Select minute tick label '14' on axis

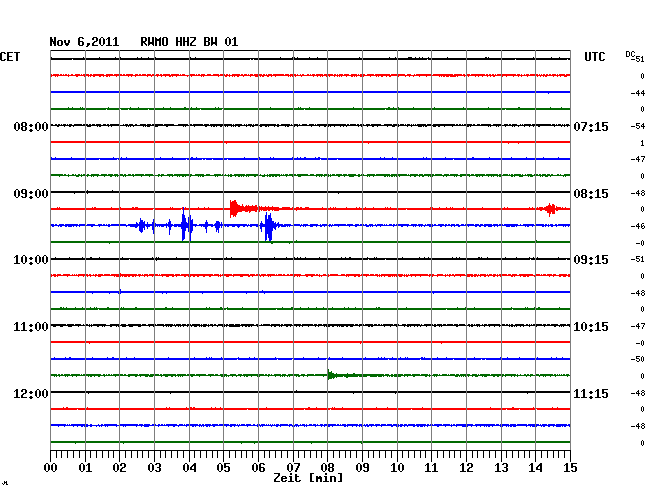click(535, 468)
